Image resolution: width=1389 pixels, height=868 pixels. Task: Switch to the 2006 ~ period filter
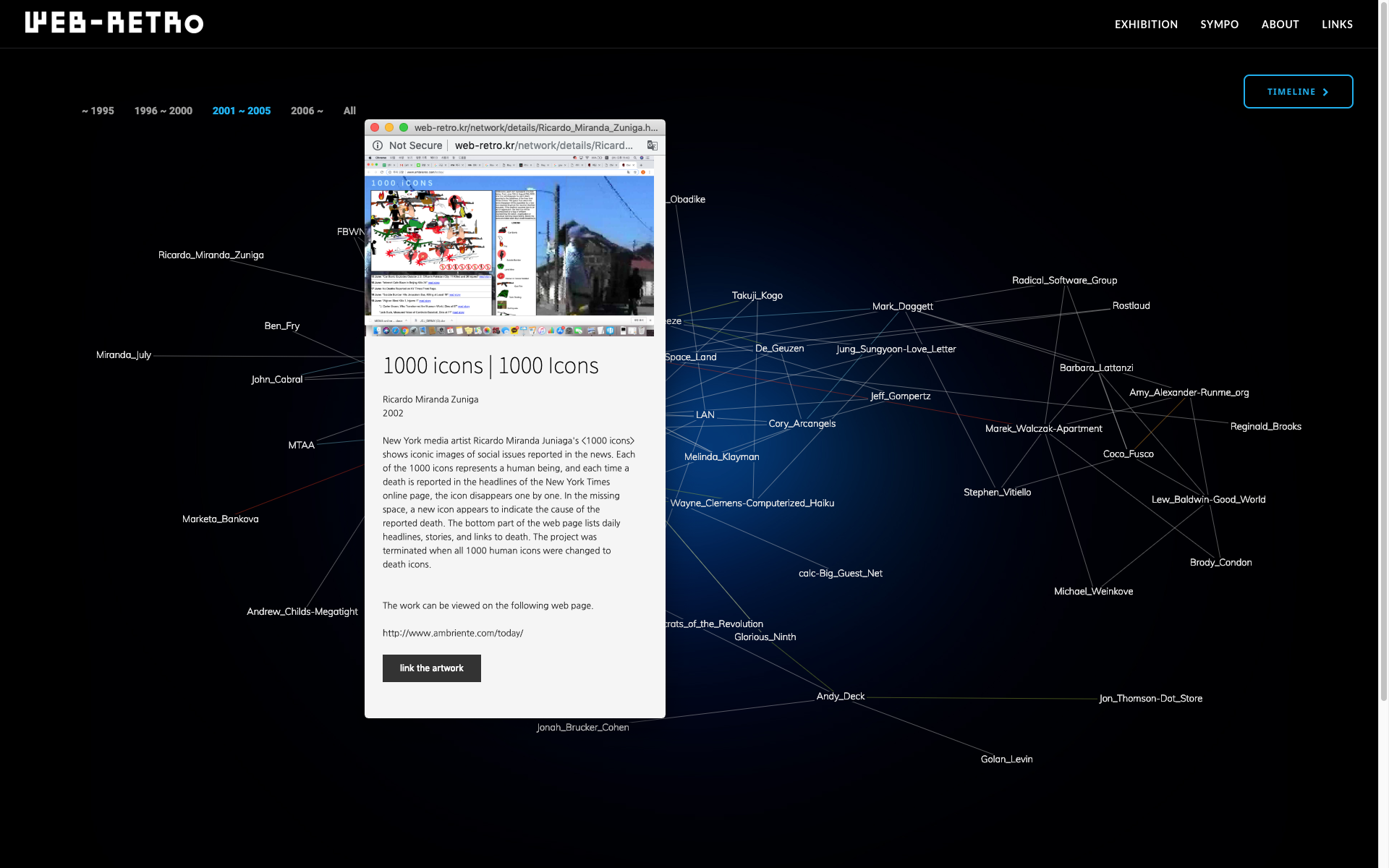(x=307, y=111)
